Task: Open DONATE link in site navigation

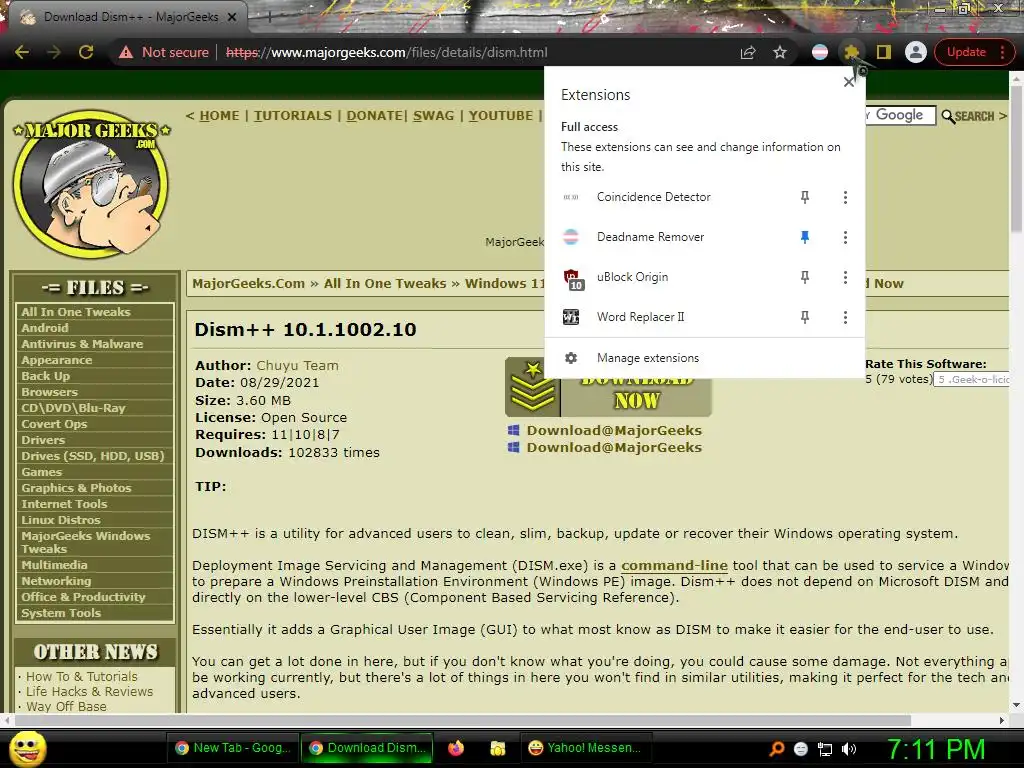Action: [x=375, y=116]
